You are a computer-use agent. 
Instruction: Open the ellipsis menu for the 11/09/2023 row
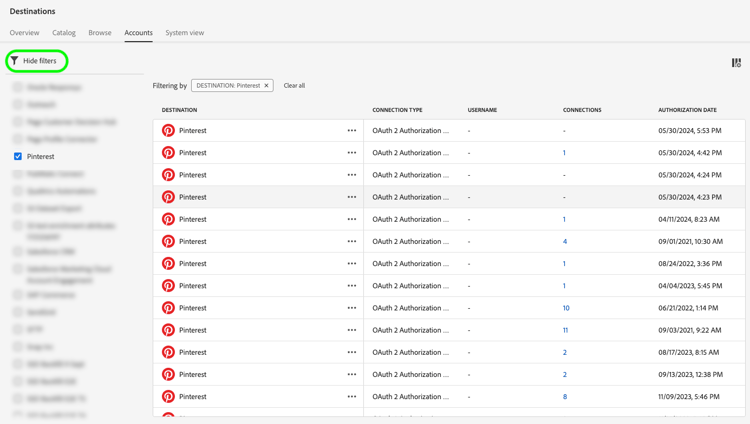click(352, 397)
